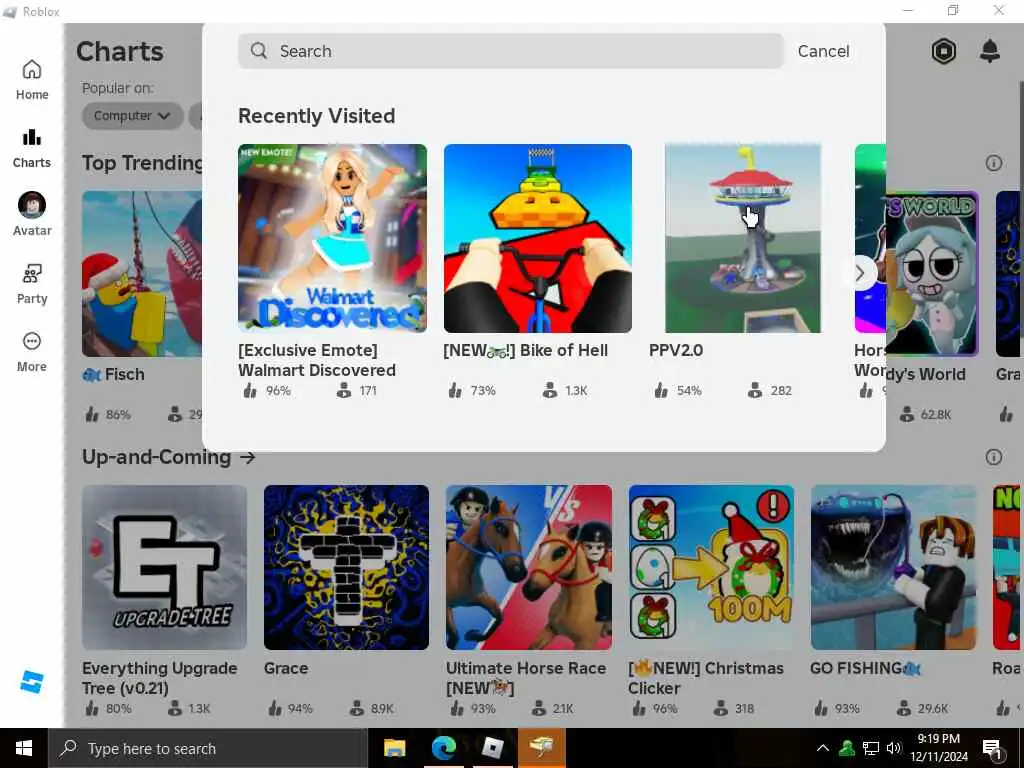This screenshot has height=768, width=1024.
Task: Click the 'Grace' game title
Action: (286, 668)
